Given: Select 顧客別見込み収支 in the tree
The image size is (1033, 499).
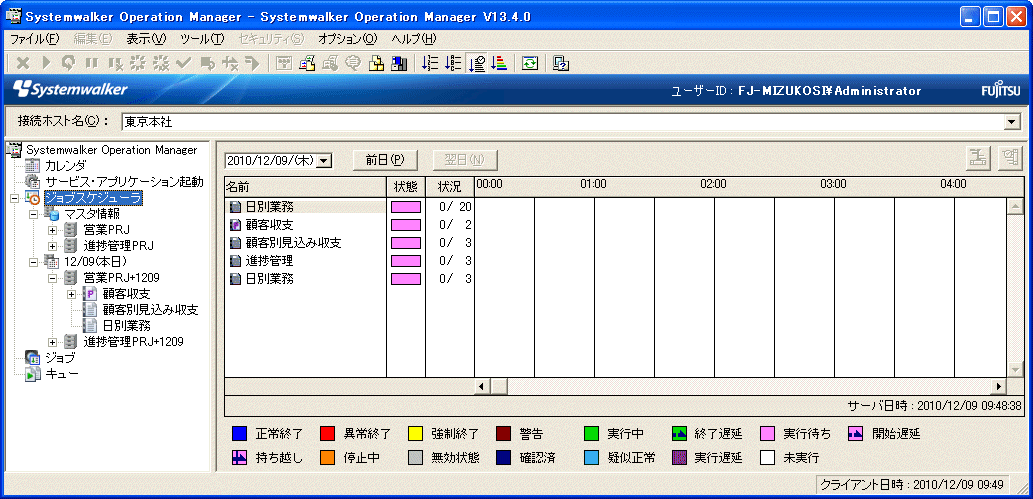Looking at the screenshot, I should coord(150,310).
